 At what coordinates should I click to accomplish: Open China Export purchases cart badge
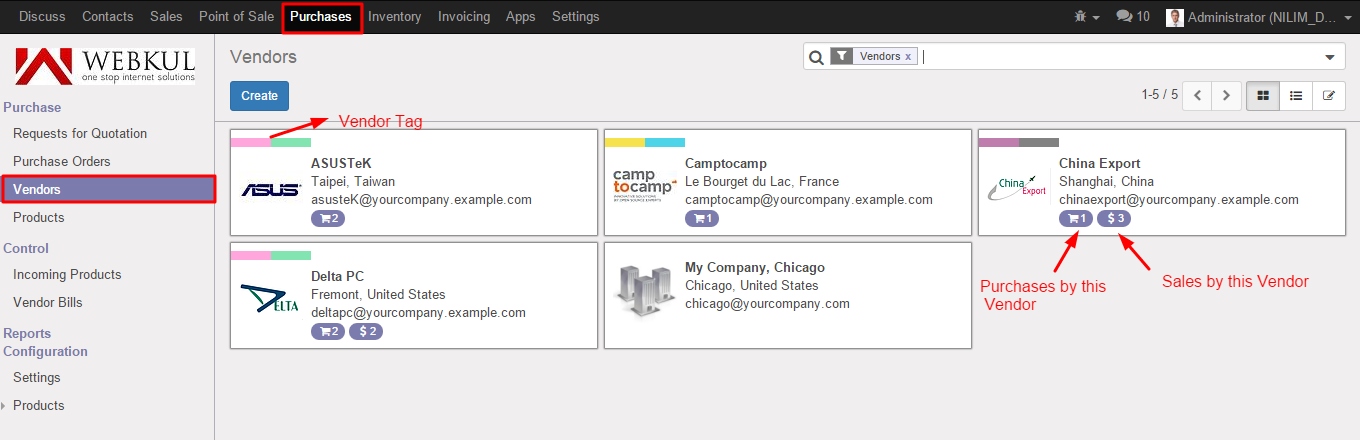tap(1076, 218)
